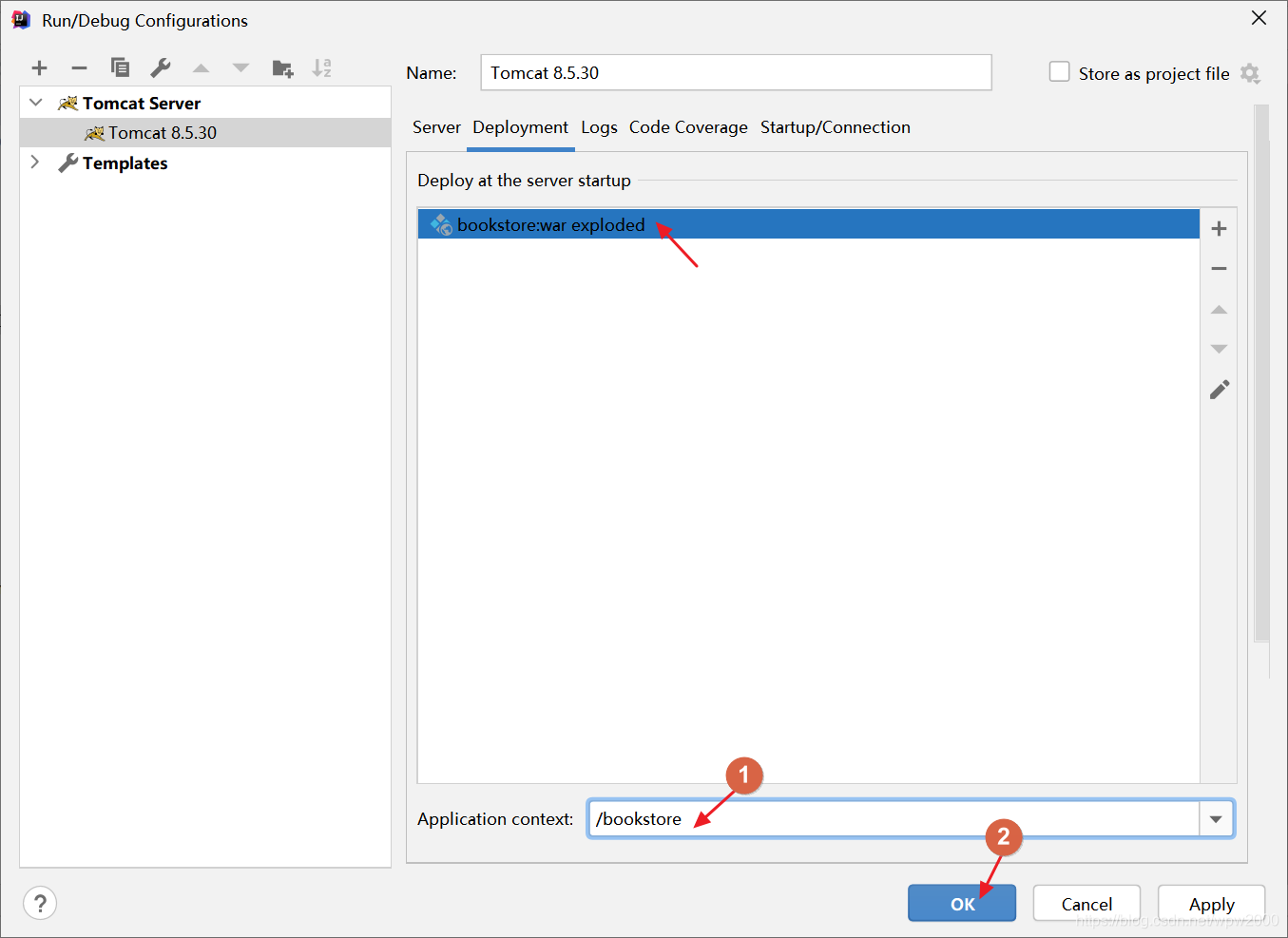Select the Templates tree item
The image size is (1288, 938).
click(205, 163)
